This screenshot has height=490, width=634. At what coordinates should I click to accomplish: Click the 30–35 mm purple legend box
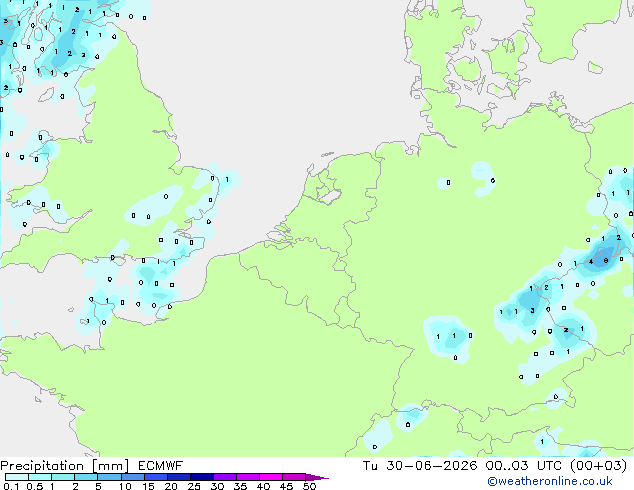point(225,477)
